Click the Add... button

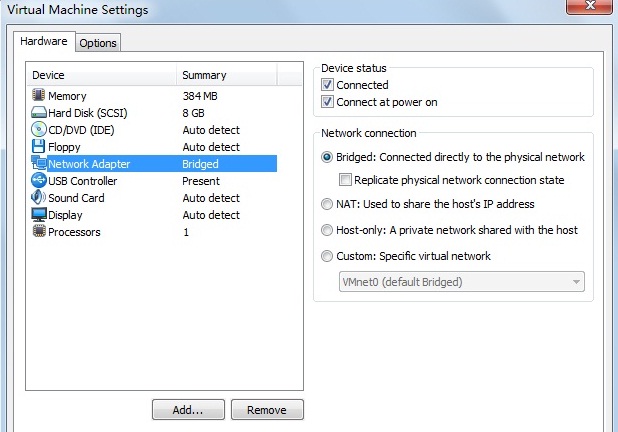pos(188,410)
